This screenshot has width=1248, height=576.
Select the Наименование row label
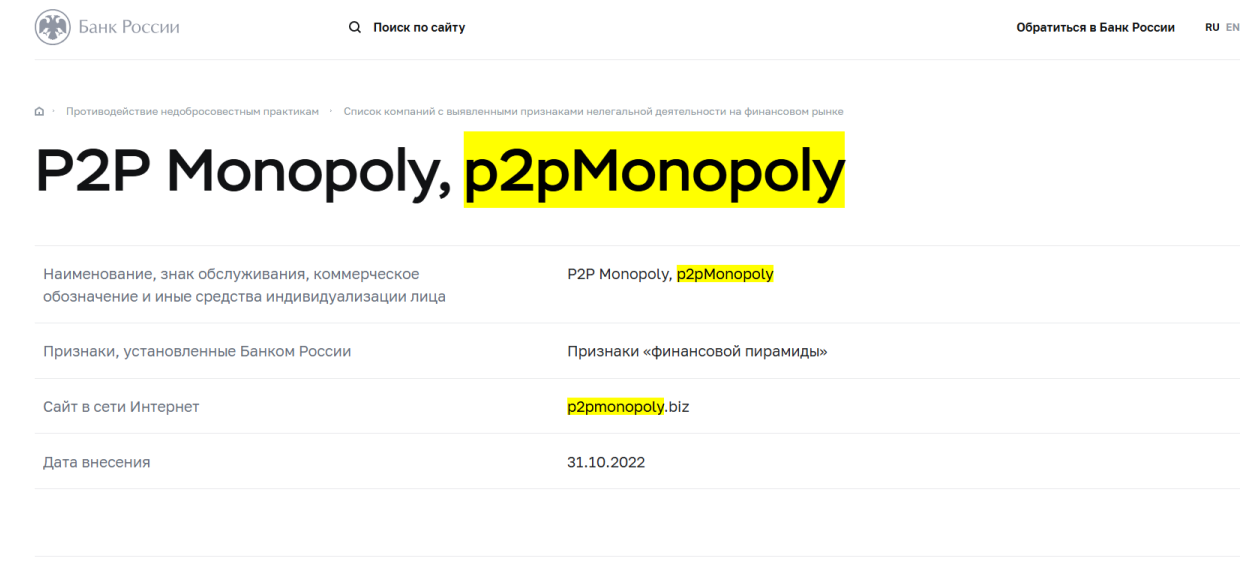230,284
